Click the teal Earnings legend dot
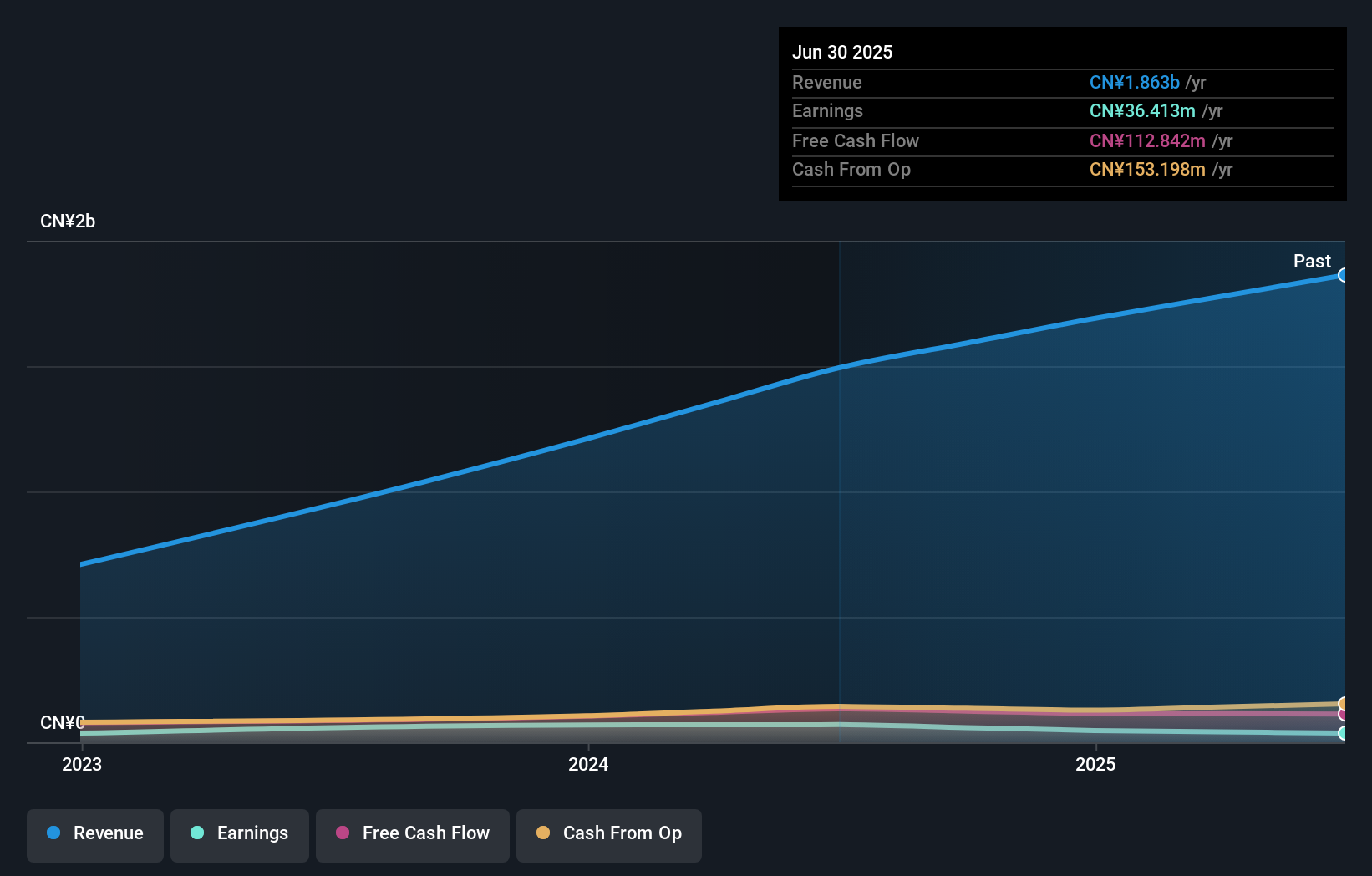Image resolution: width=1372 pixels, height=876 pixels. [197, 833]
